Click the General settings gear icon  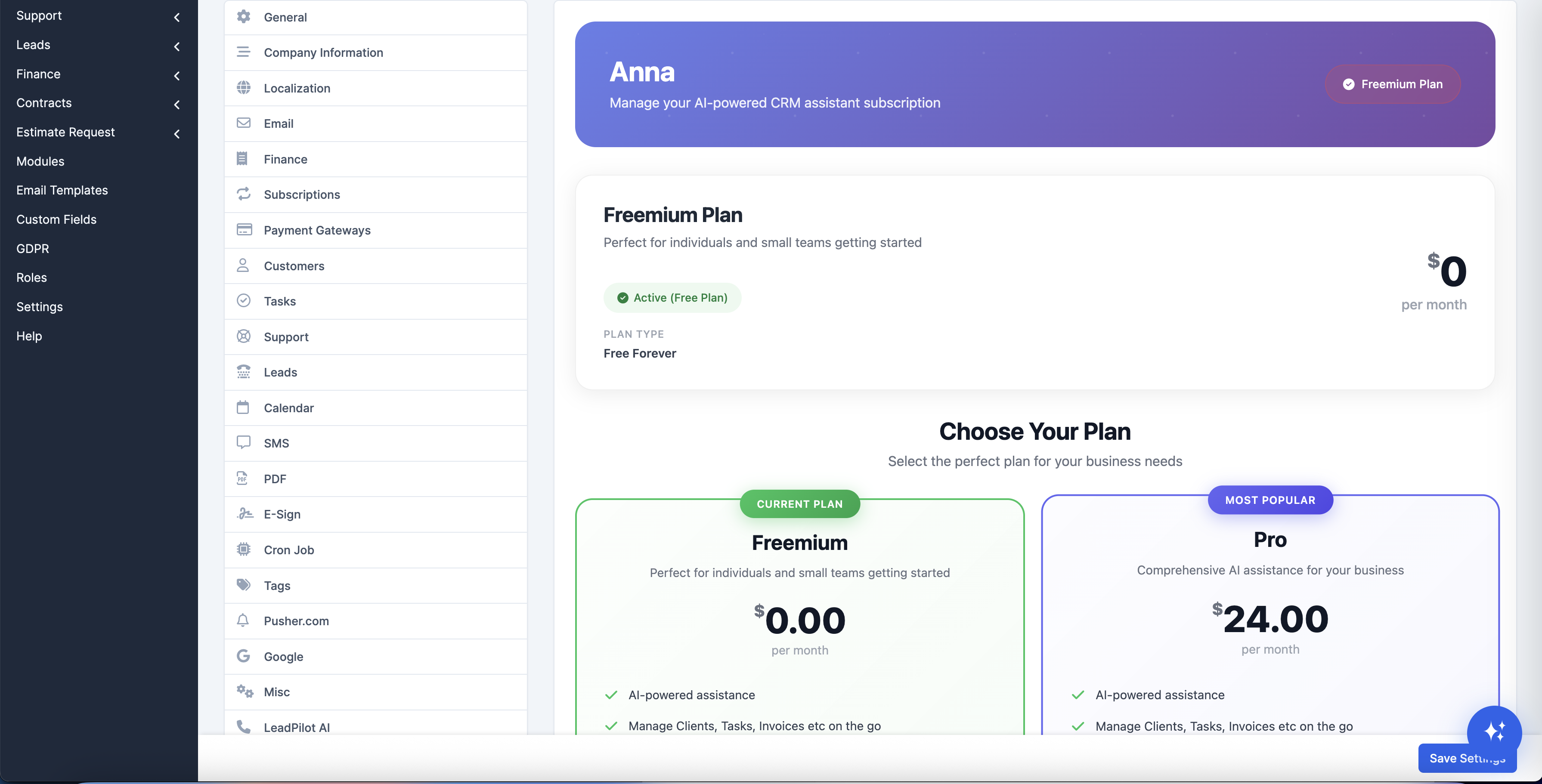coord(243,17)
